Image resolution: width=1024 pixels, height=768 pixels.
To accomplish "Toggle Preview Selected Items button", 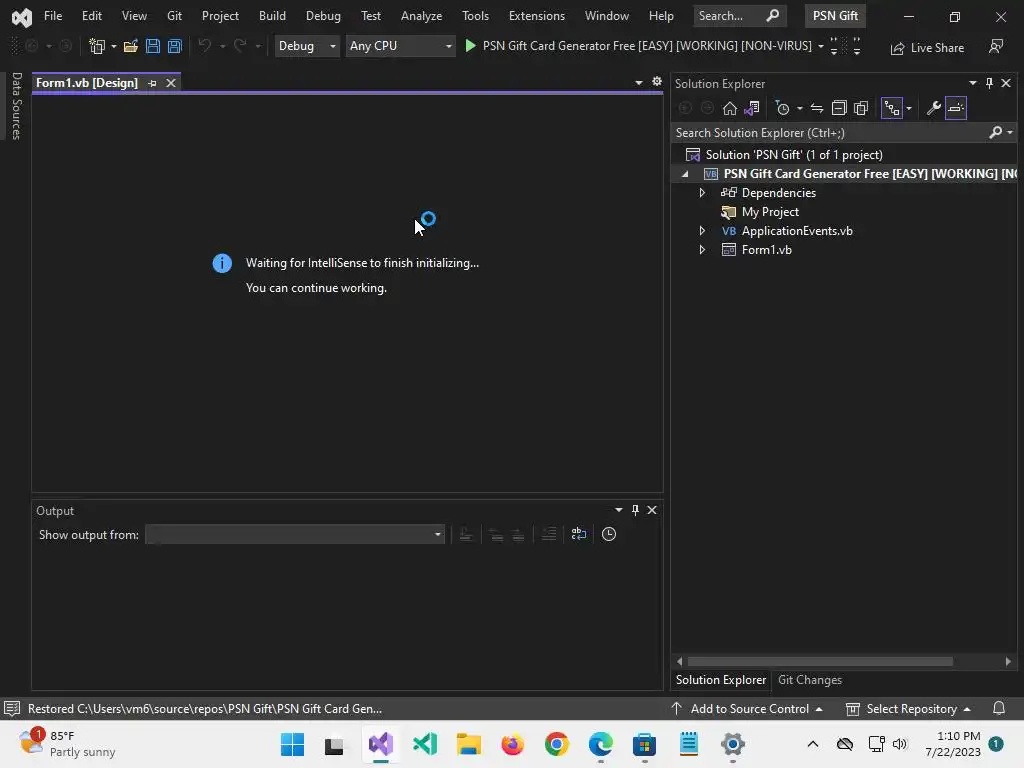I will coord(956,108).
